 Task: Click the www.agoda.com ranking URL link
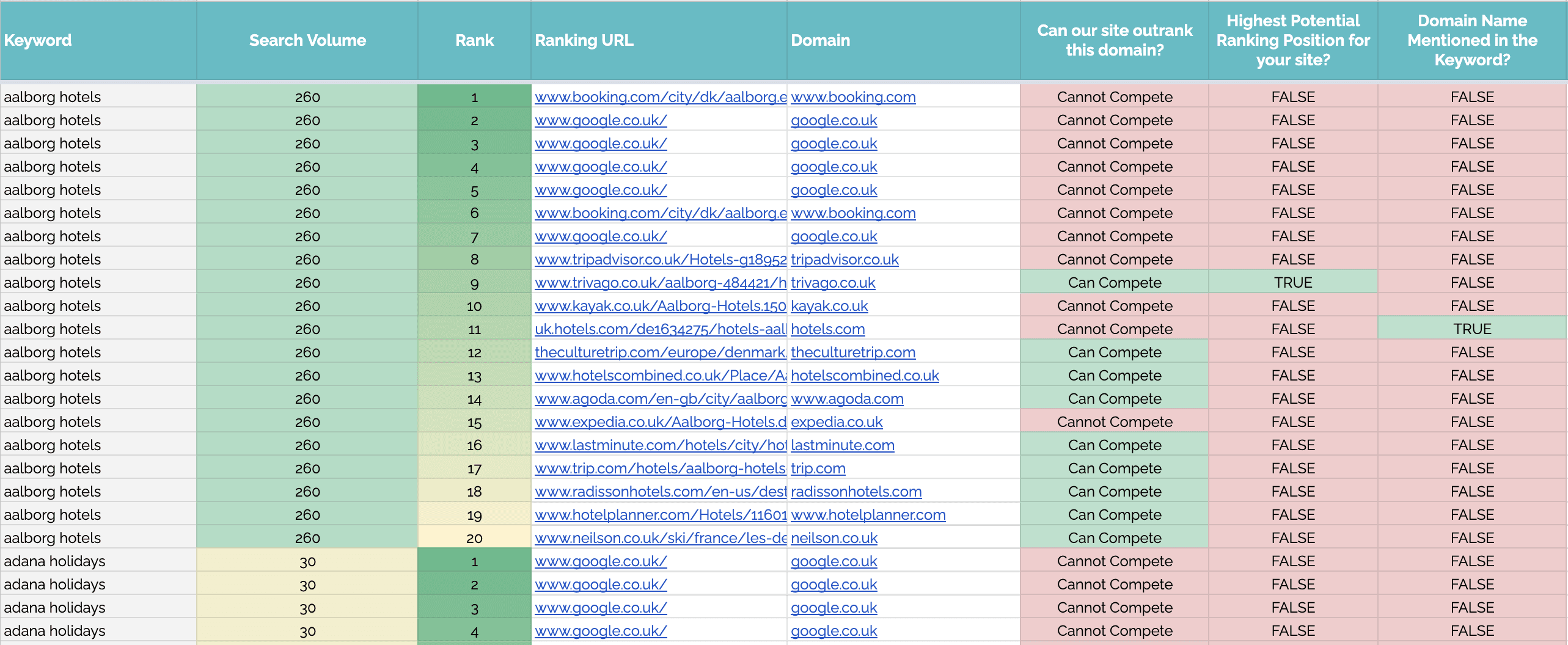click(x=660, y=399)
